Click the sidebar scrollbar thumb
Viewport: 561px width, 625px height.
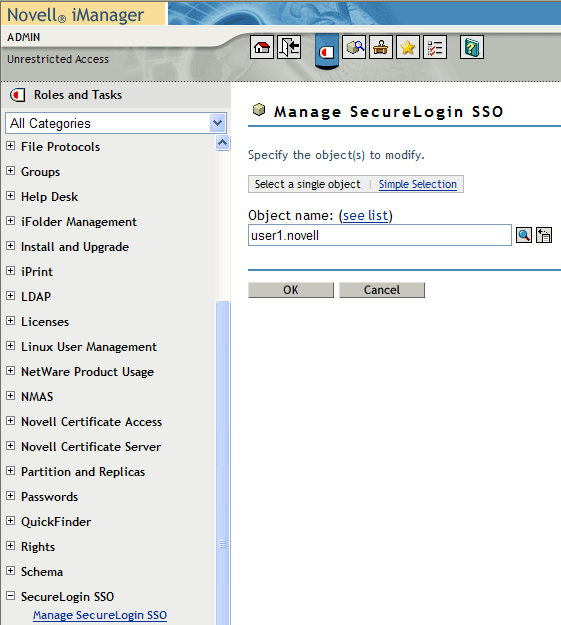click(222, 462)
